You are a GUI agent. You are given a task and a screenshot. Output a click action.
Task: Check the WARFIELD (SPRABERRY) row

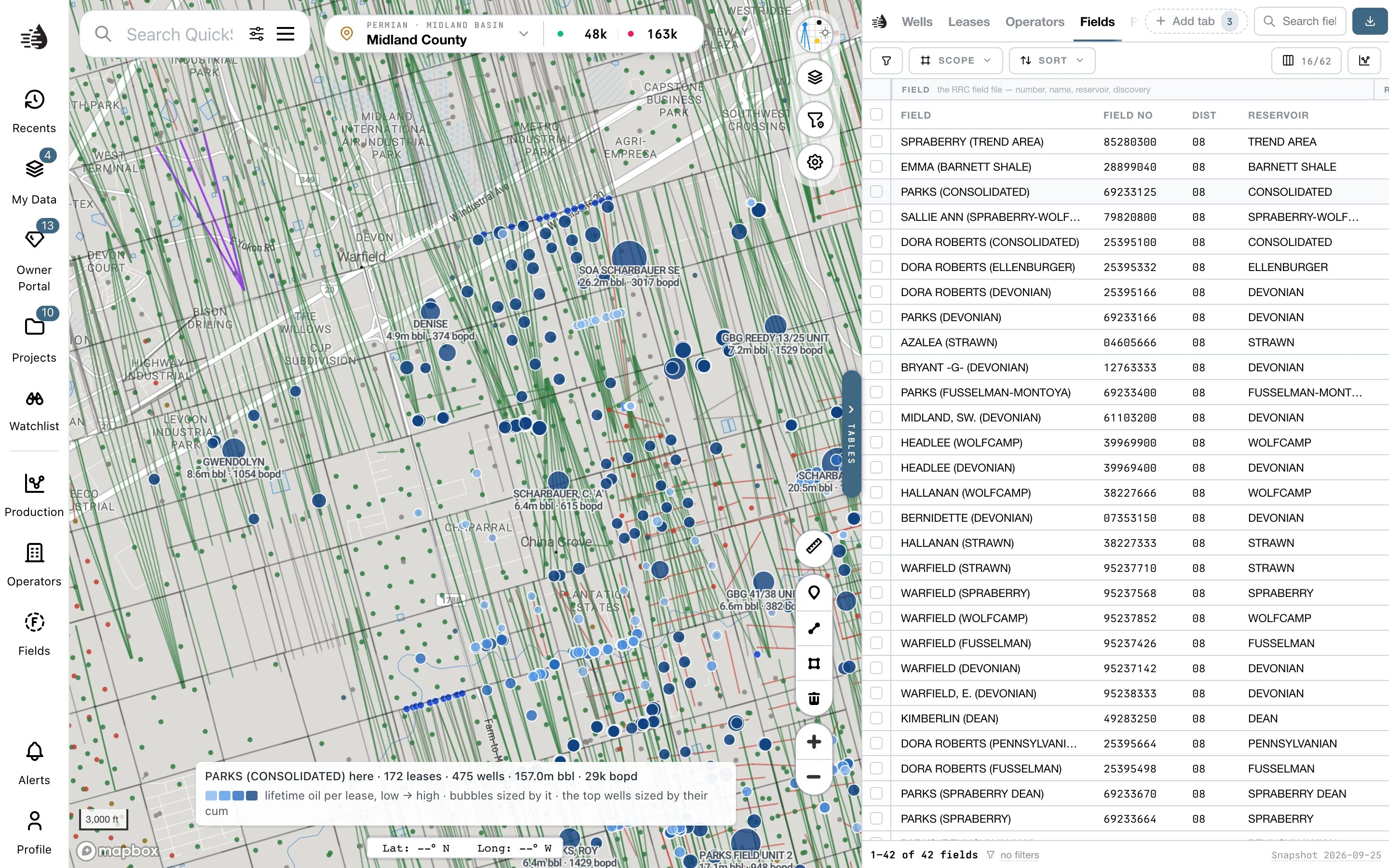(x=876, y=593)
